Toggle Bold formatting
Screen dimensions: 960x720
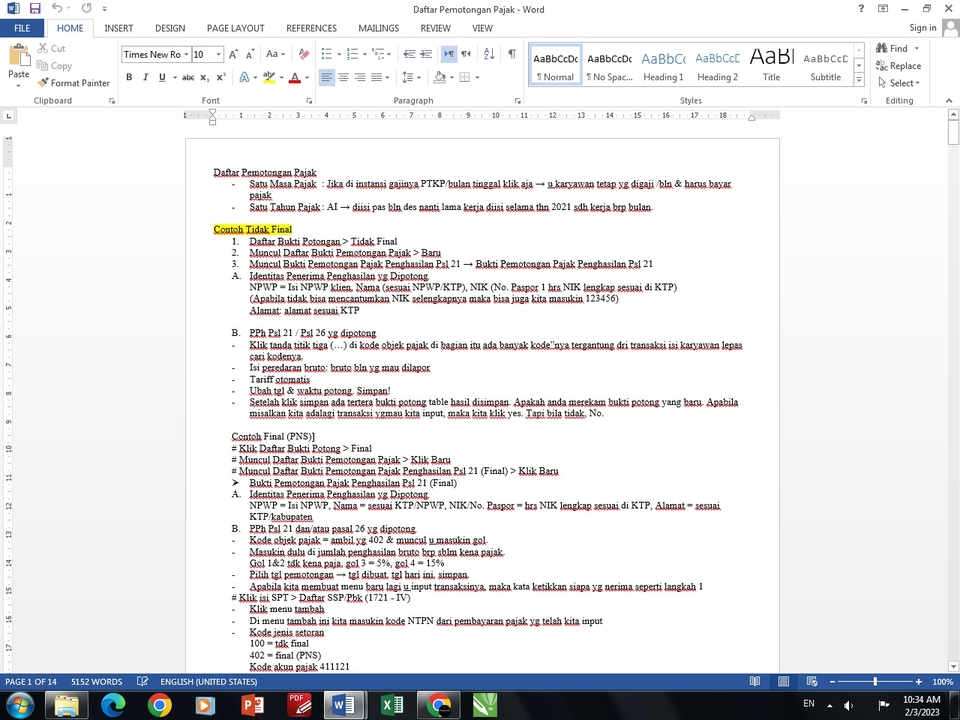pyautogui.click(x=129, y=77)
